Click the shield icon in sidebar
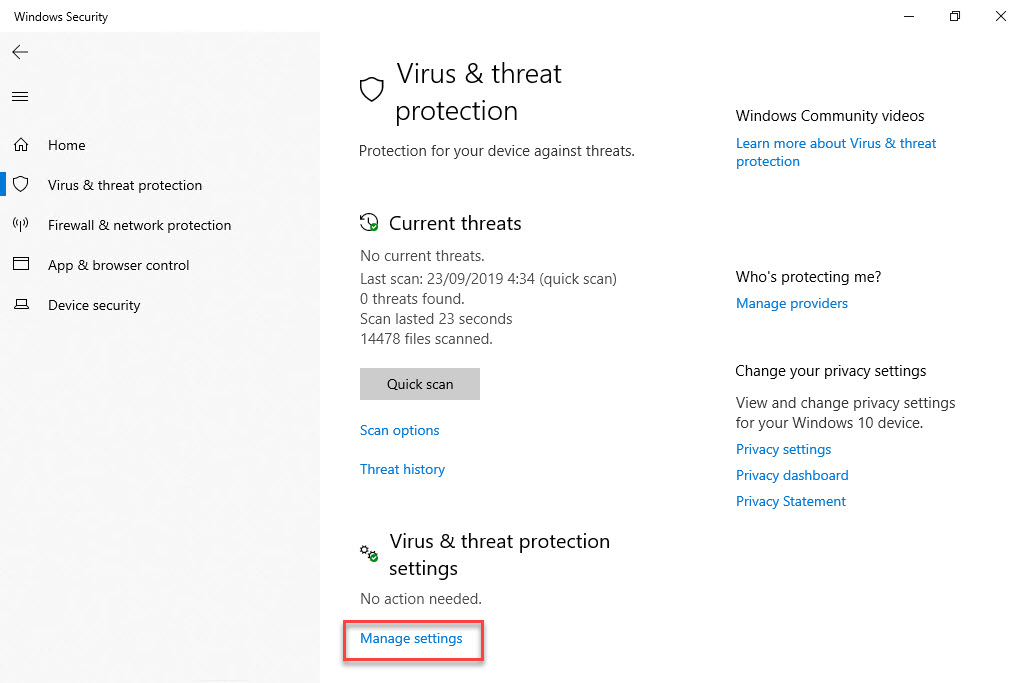 point(20,185)
